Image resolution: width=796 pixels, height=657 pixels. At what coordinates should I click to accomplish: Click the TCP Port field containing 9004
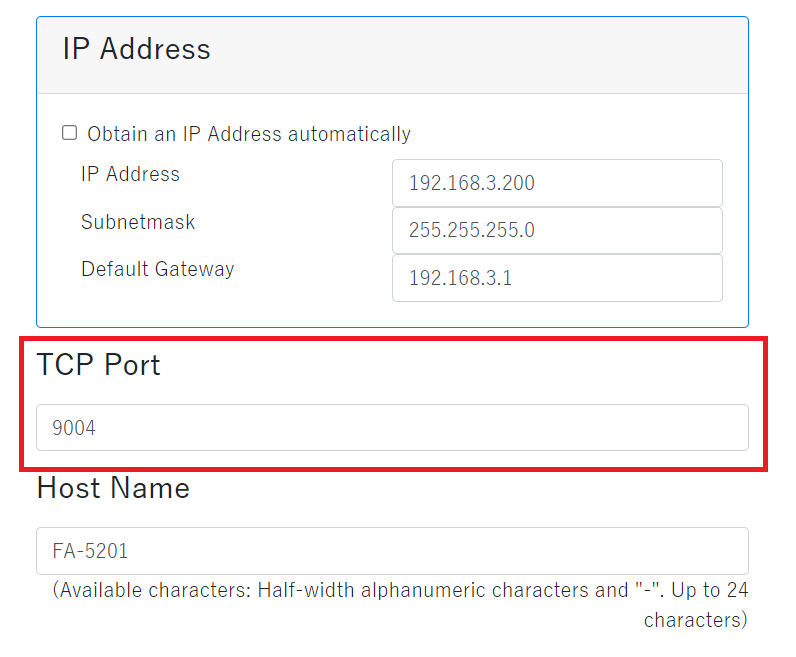pos(392,428)
